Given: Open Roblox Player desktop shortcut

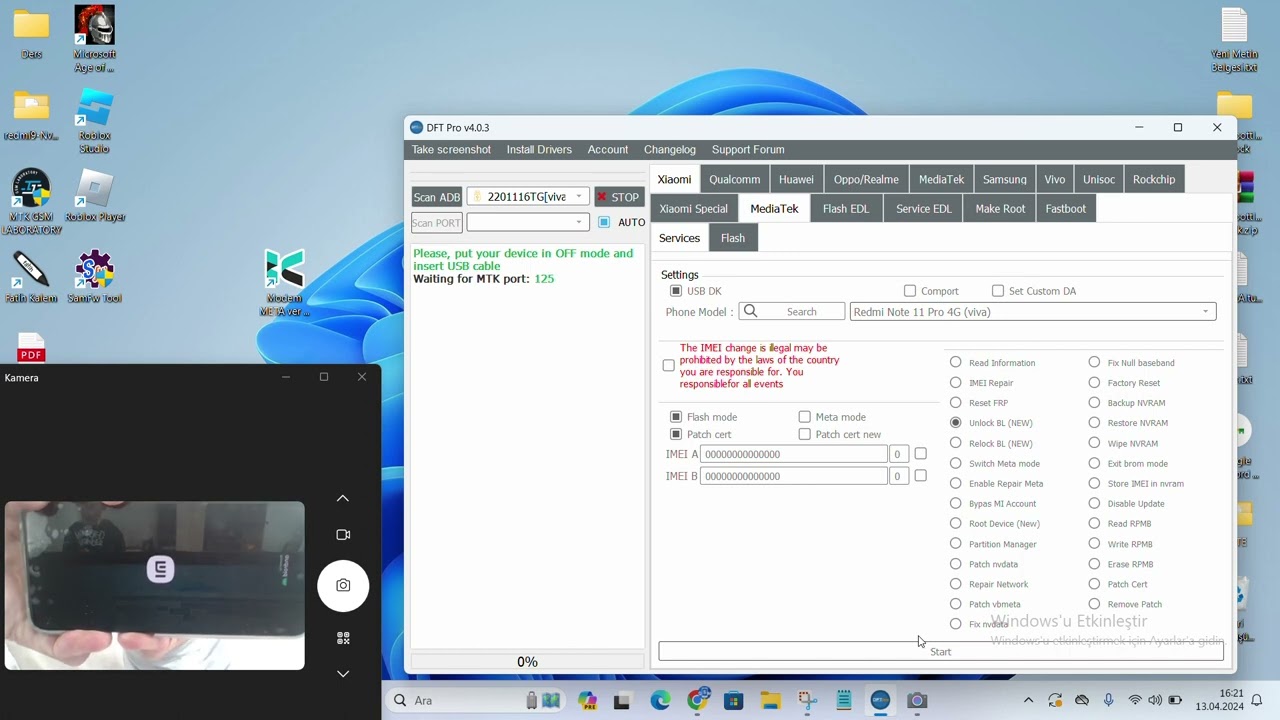Looking at the screenshot, I should click(94, 196).
